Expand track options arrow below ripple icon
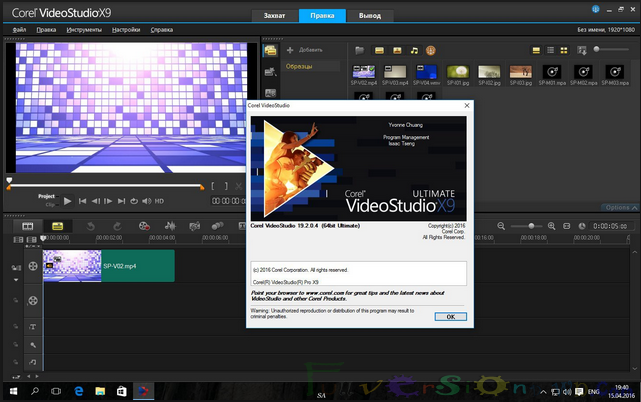 [16, 280]
